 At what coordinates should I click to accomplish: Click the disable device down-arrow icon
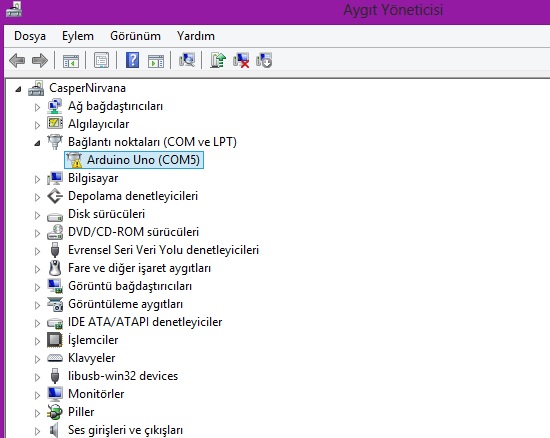(264, 60)
